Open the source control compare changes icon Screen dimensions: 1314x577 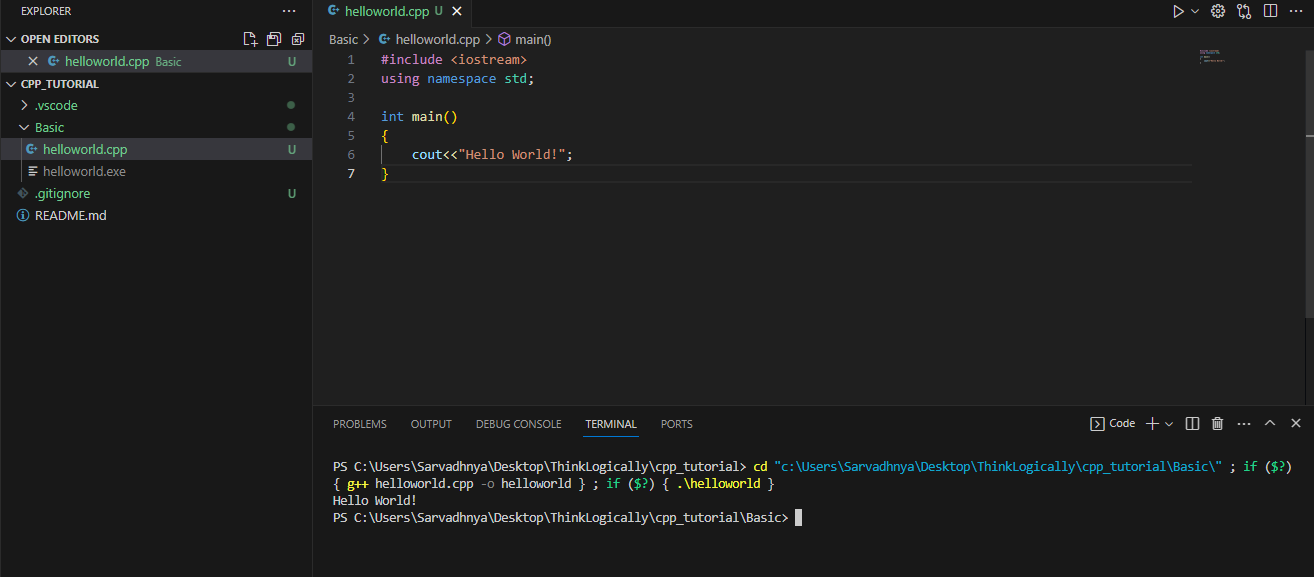pos(1243,11)
